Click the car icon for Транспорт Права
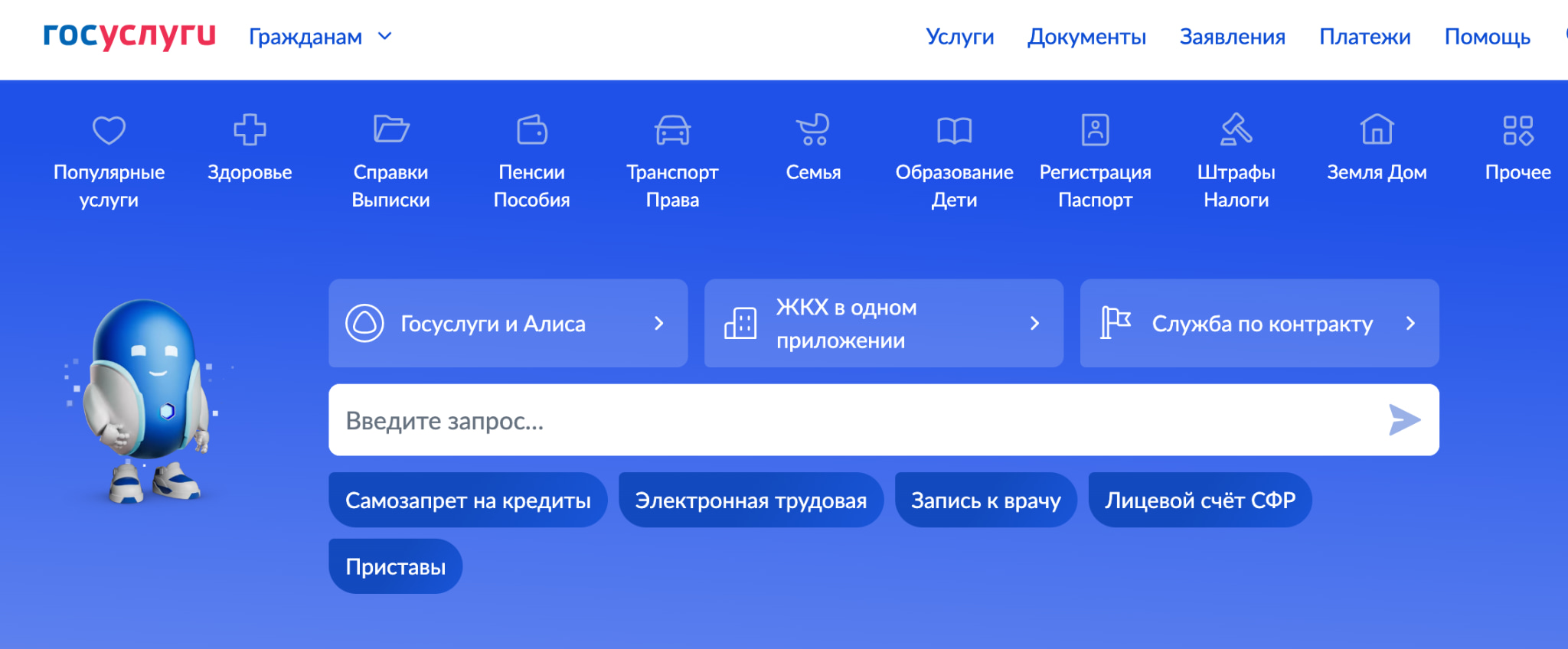This screenshot has width=1568, height=649. click(672, 130)
